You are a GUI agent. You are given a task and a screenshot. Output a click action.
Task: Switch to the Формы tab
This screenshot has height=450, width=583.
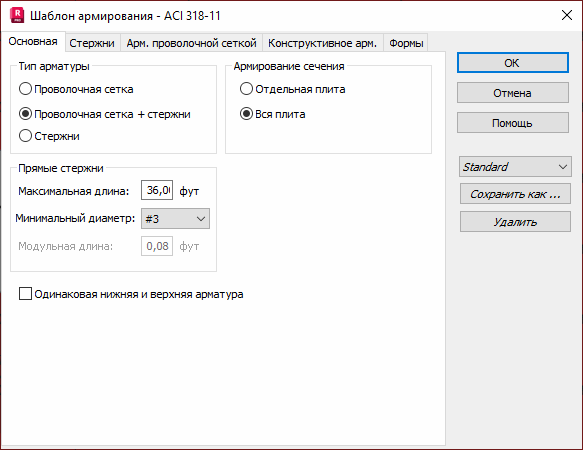[x=406, y=43]
